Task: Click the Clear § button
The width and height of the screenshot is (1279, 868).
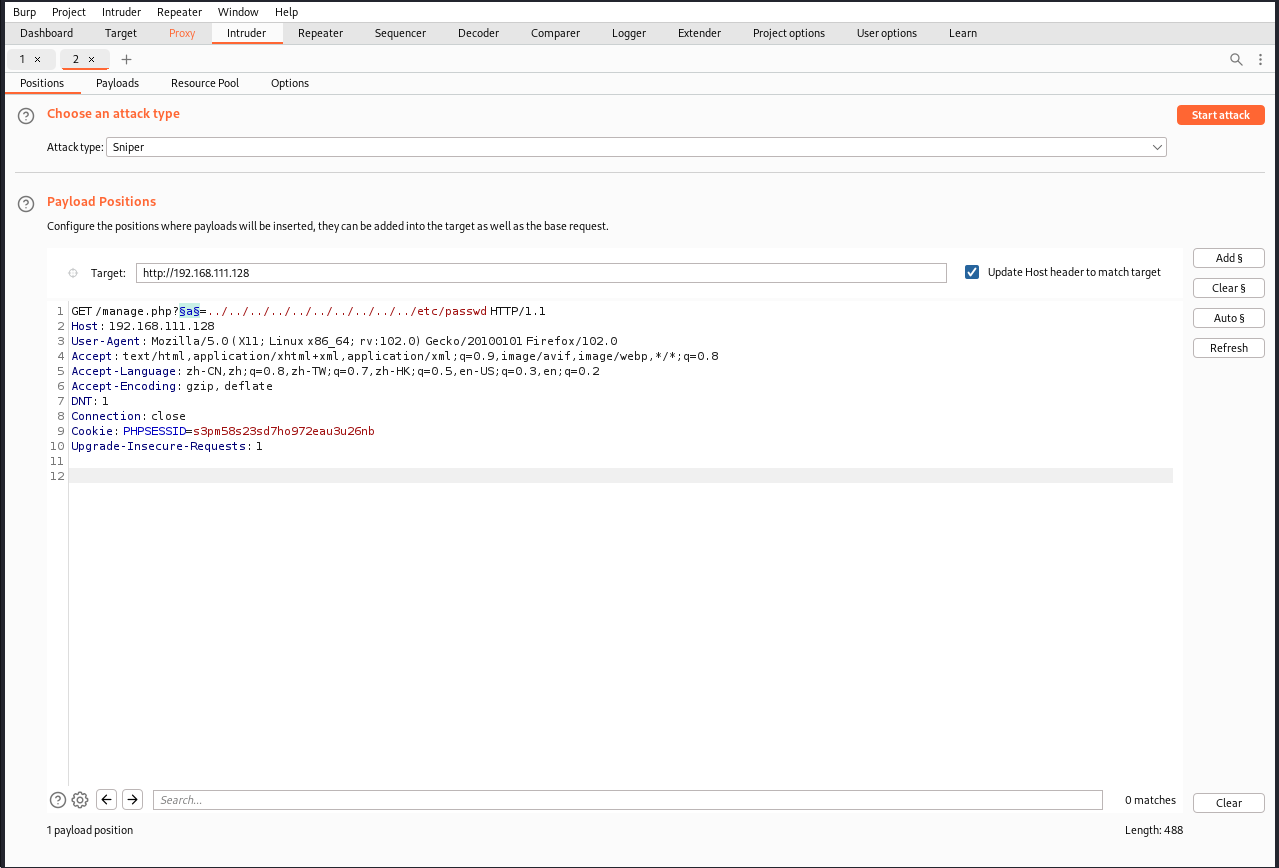Action: (1229, 288)
